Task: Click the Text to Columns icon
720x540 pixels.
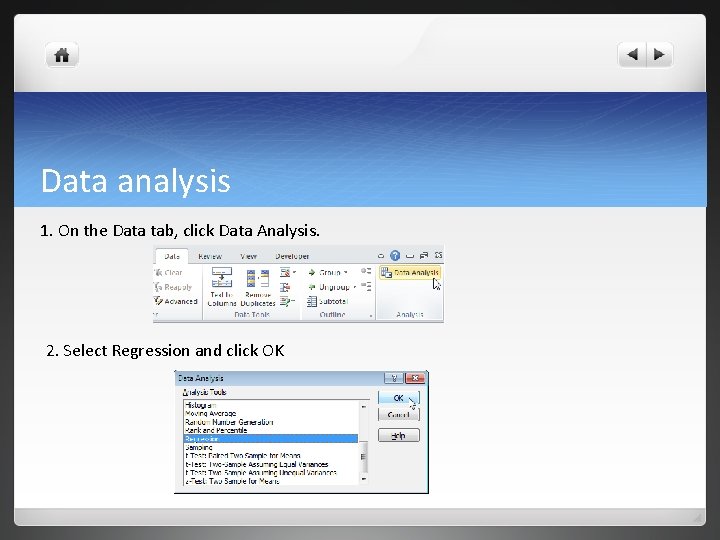Action: [222, 277]
